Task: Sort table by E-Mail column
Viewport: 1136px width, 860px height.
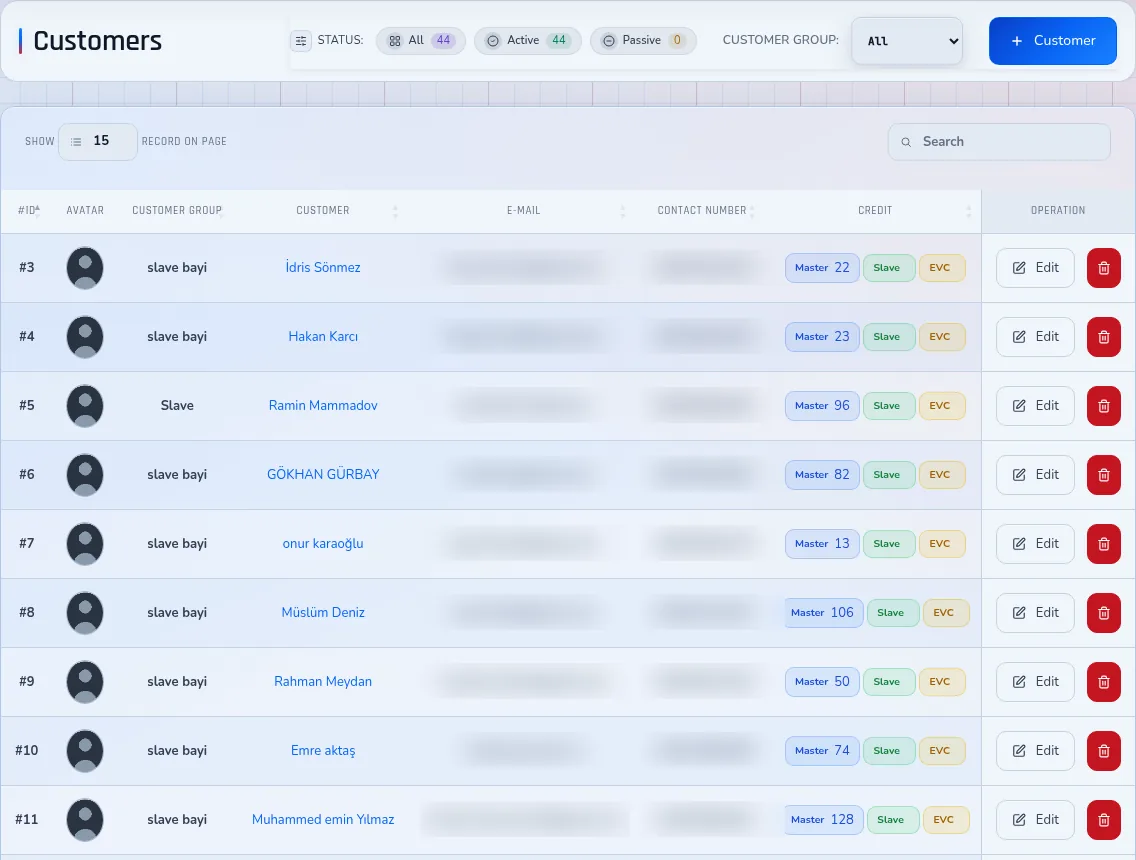Action: click(x=523, y=210)
